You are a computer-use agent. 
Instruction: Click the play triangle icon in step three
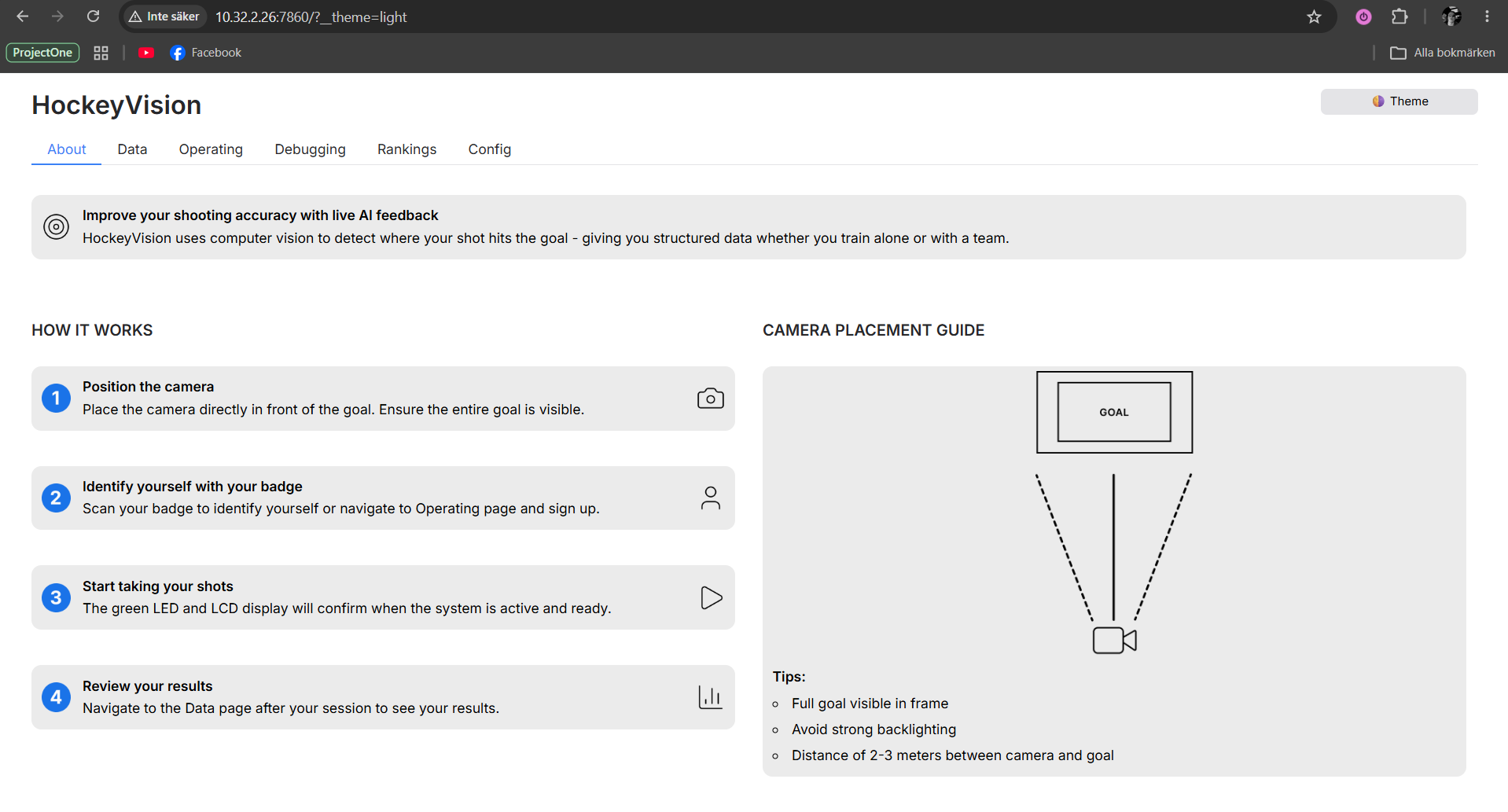(x=711, y=598)
